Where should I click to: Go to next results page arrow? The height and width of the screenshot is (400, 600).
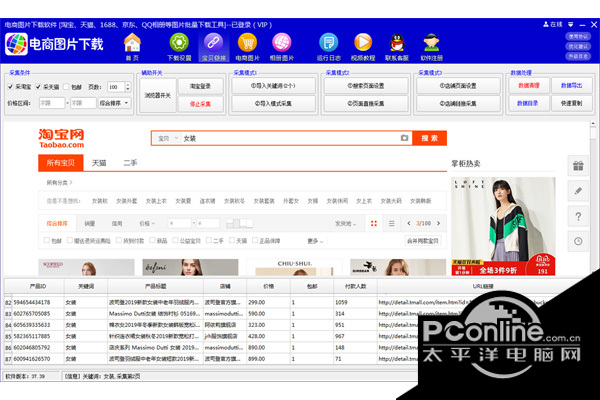click(439, 223)
